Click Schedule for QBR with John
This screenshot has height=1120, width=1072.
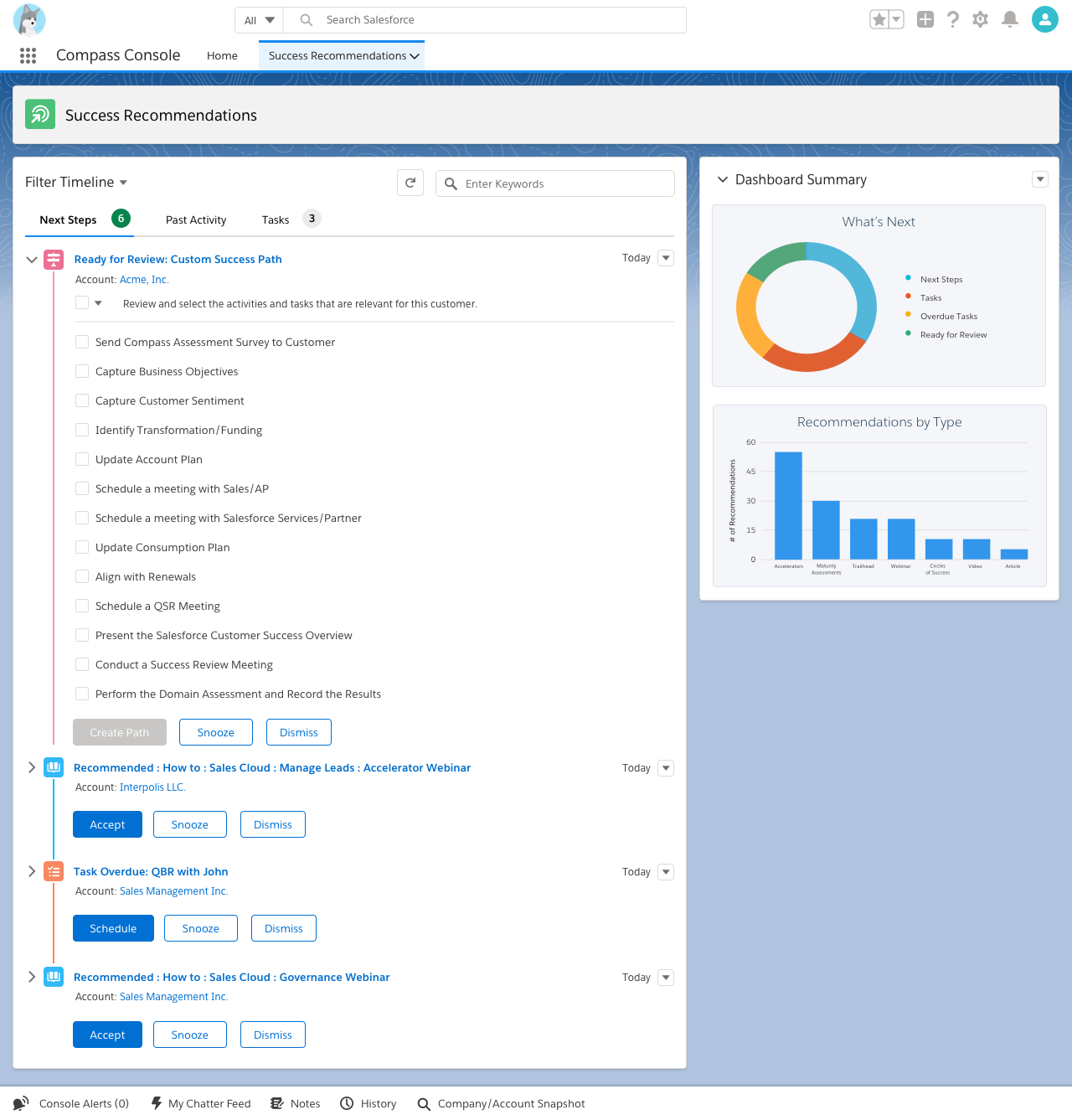[x=113, y=928]
